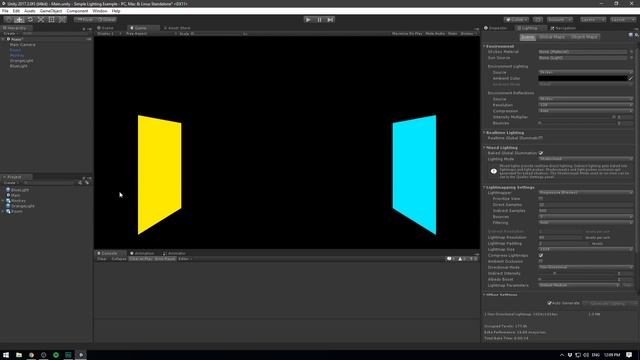Open the Lighting help icon
This screenshot has height=360, width=640.
pyautogui.click(x=631, y=35)
